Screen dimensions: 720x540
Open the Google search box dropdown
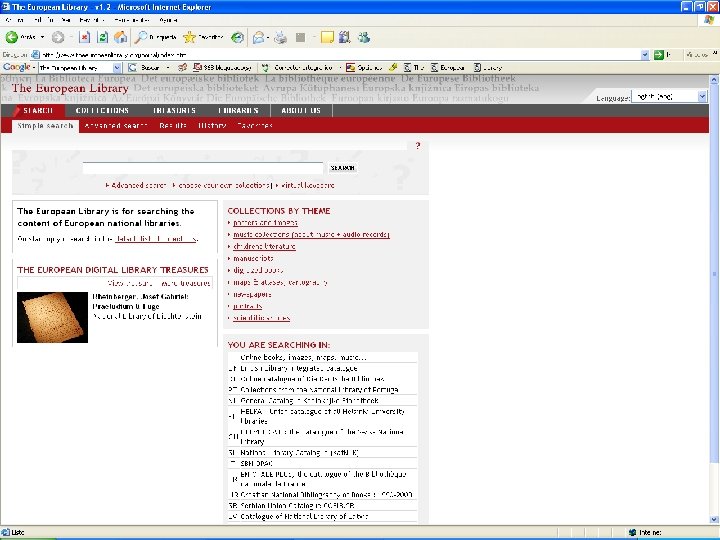point(117,68)
